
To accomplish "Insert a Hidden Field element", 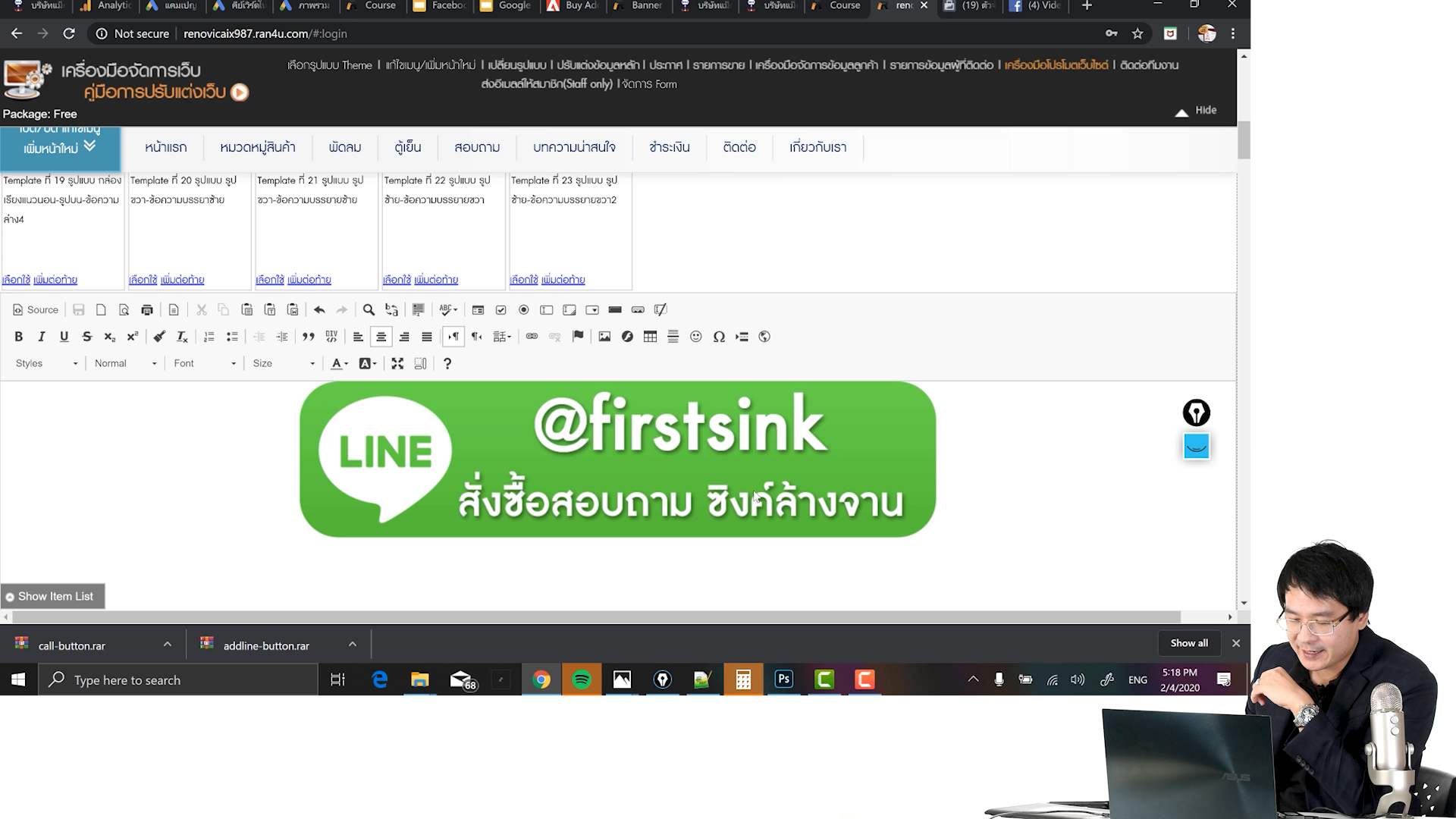I will [x=661, y=309].
